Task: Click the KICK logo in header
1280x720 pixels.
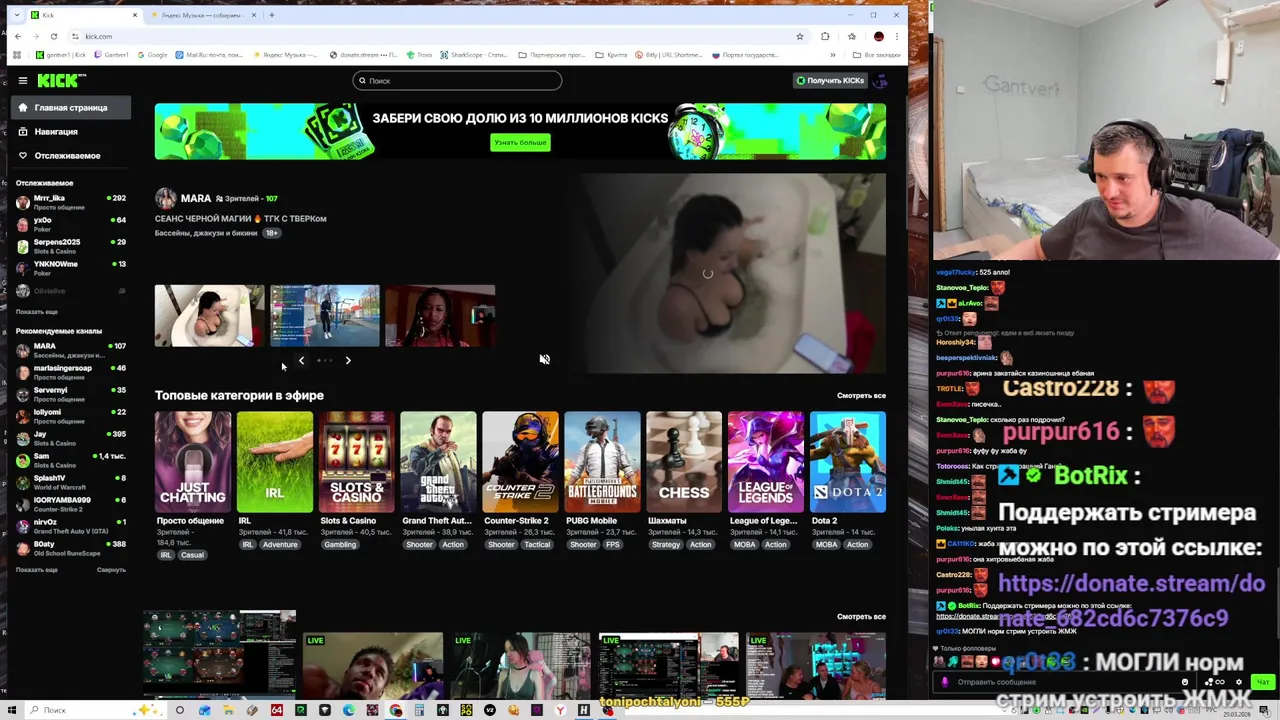Action: point(61,80)
